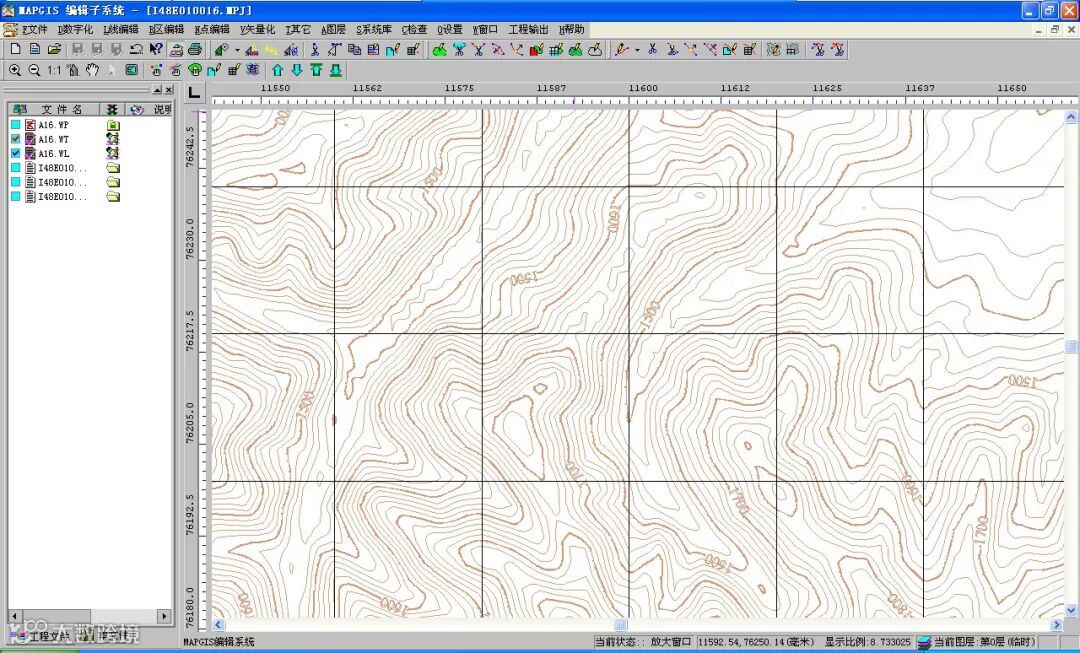Viewport: 1080px width, 653px height.
Task: Click the Undo arrow icon
Action: 136,50
